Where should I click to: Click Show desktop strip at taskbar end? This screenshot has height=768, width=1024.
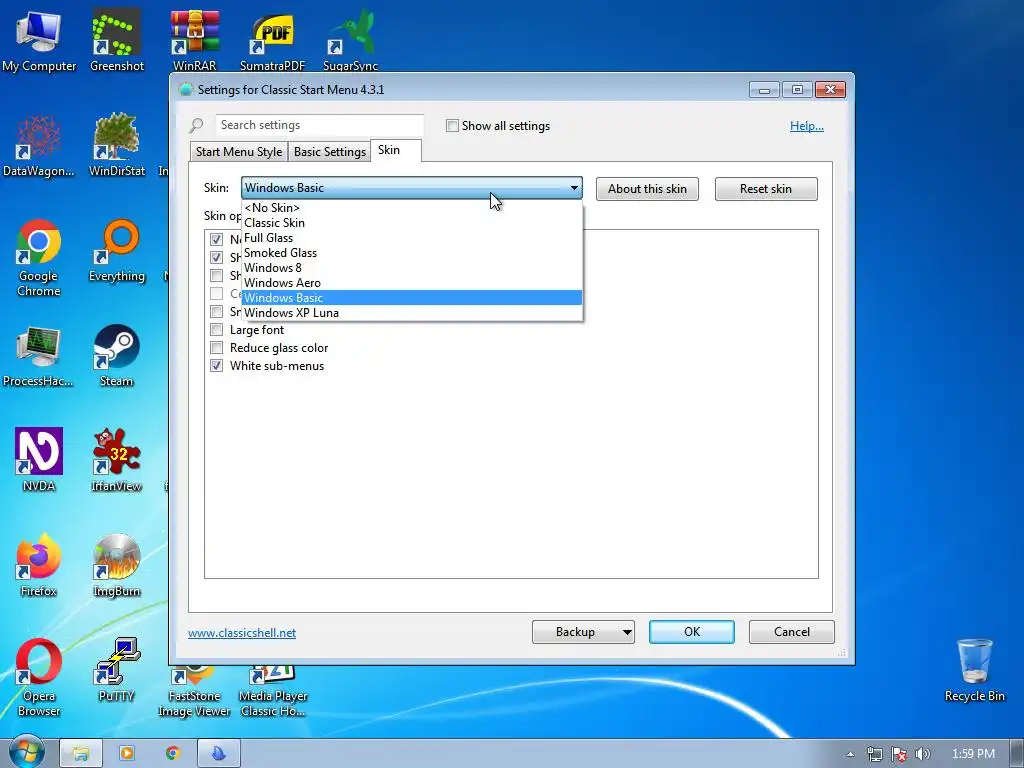[1018, 754]
